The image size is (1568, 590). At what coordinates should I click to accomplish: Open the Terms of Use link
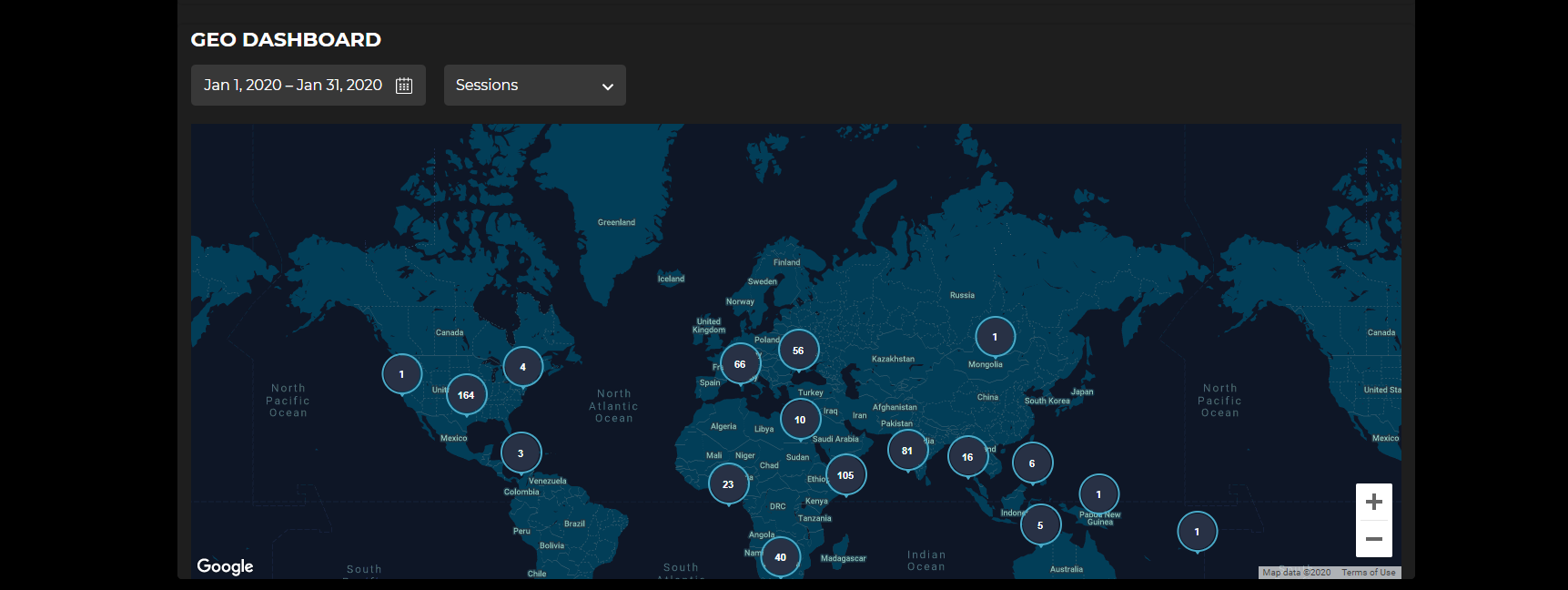pyautogui.click(x=1368, y=573)
